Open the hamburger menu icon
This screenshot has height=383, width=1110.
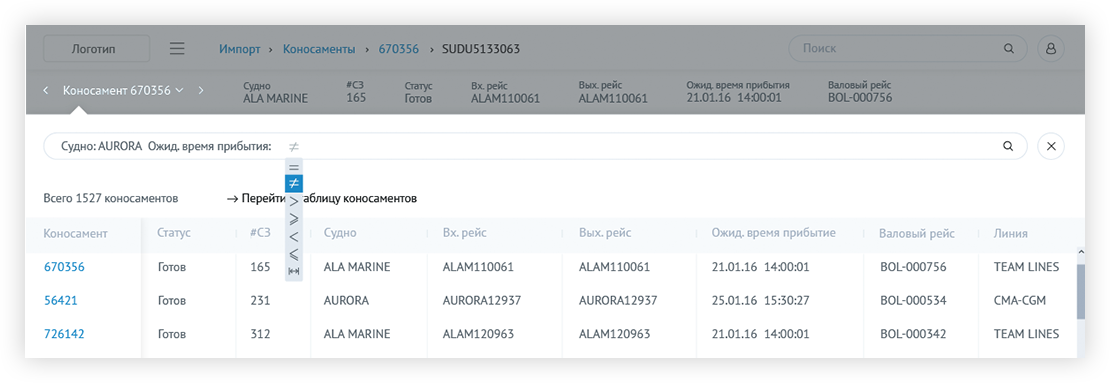[177, 49]
